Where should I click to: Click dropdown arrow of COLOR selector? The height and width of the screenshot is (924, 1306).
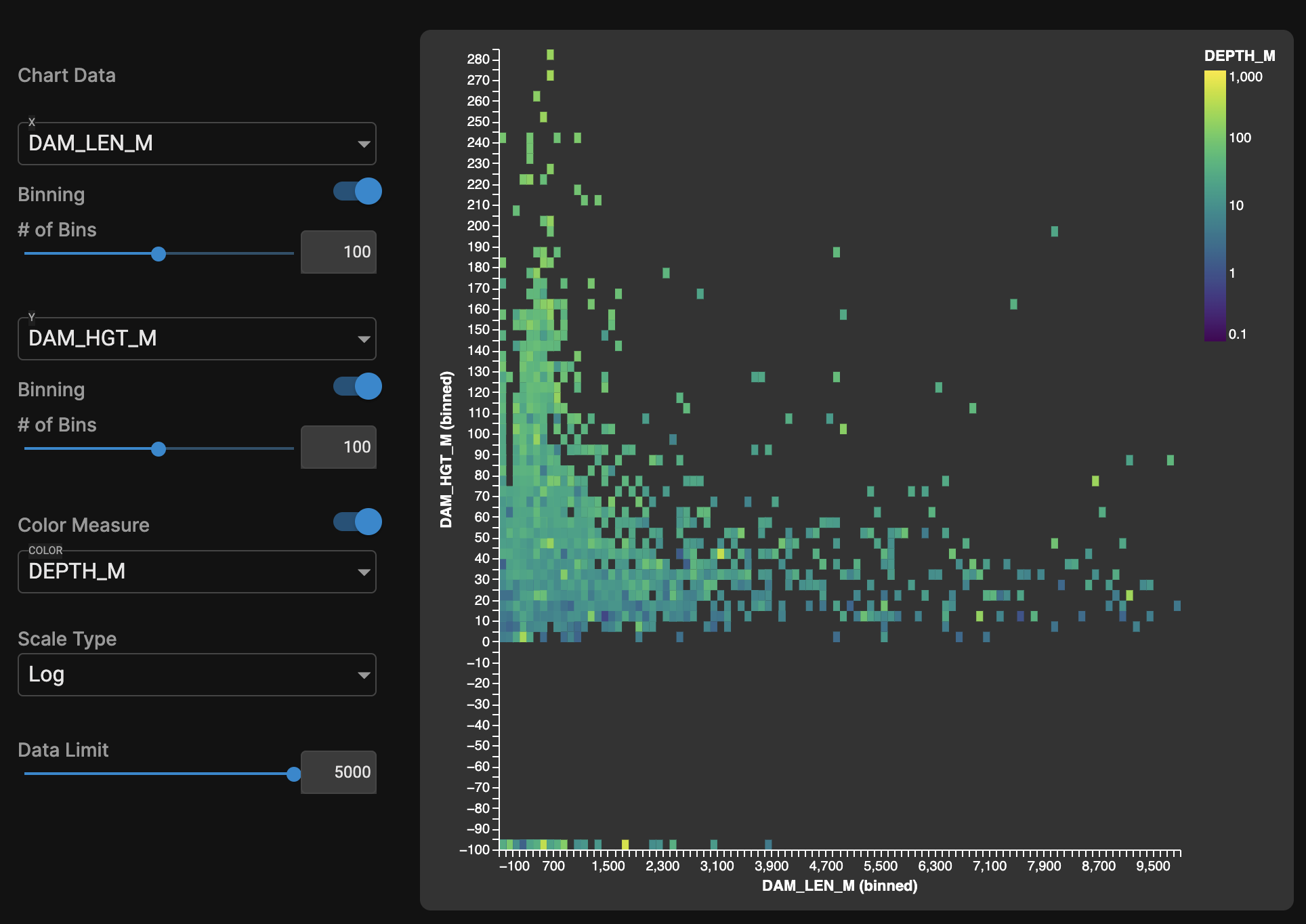click(x=364, y=572)
